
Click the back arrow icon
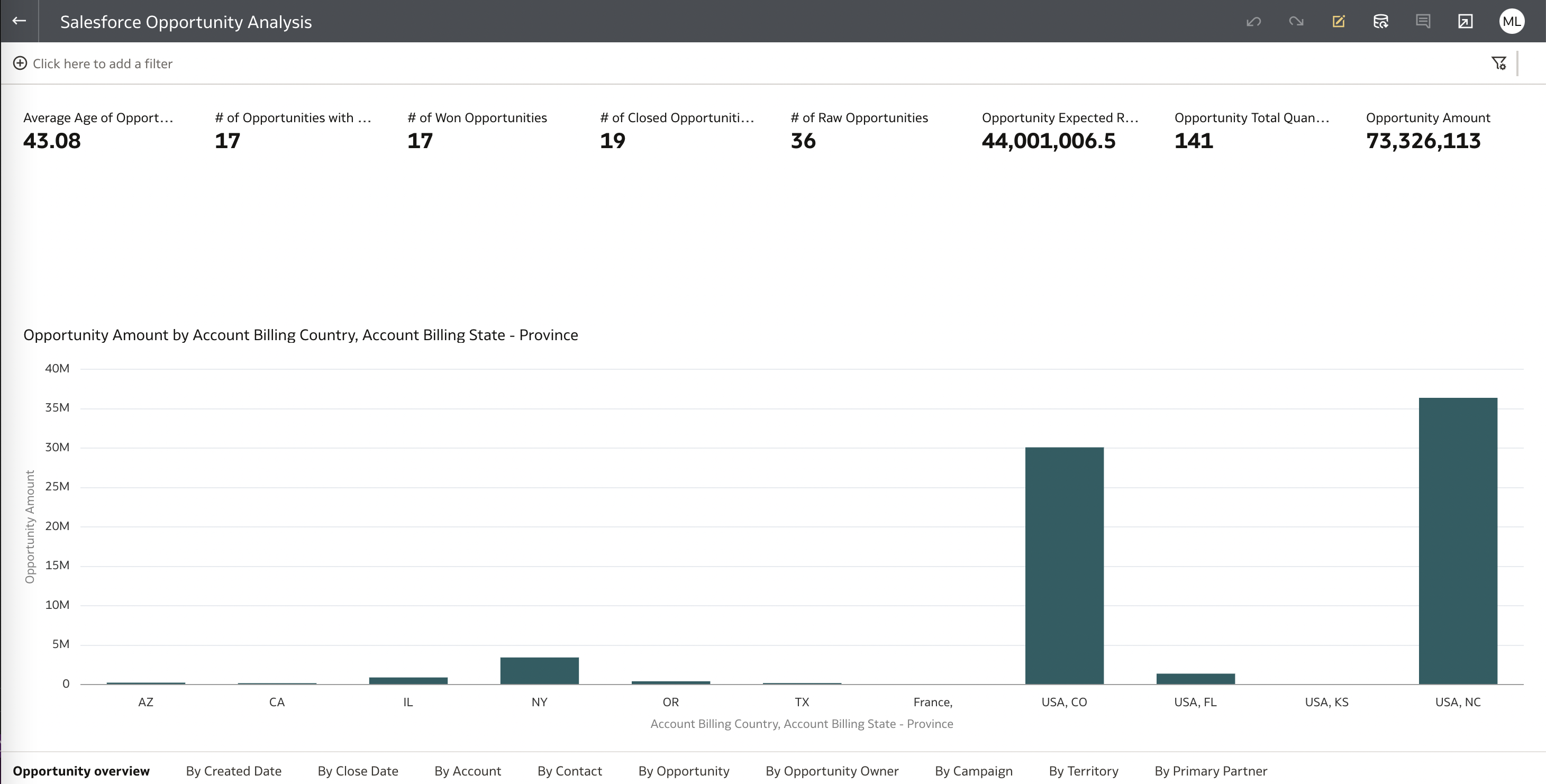tap(19, 21)
